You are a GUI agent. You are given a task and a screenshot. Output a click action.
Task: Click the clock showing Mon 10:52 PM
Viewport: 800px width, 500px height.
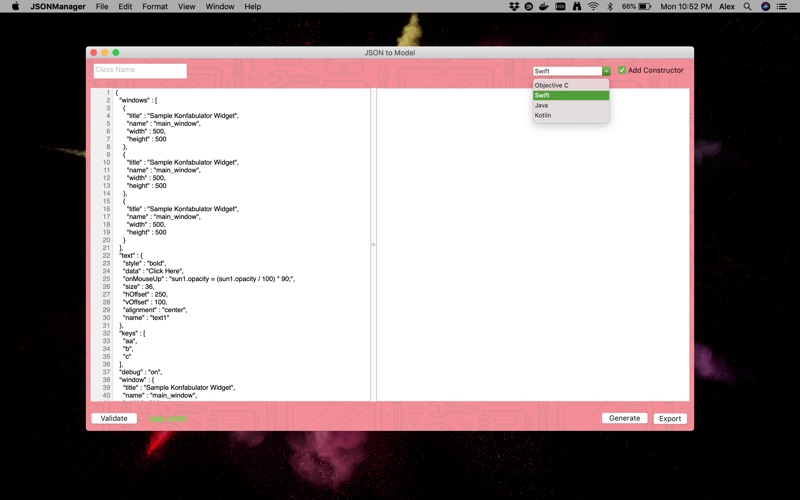(x=686, y=6)
